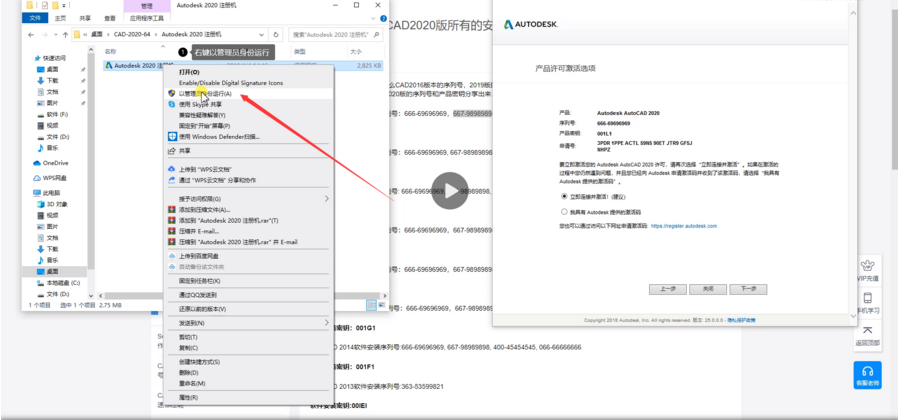Choose 删除(D) from the context menu
Image resolution: width=898 pixels, height=420 pixels.
click(188, 372)
